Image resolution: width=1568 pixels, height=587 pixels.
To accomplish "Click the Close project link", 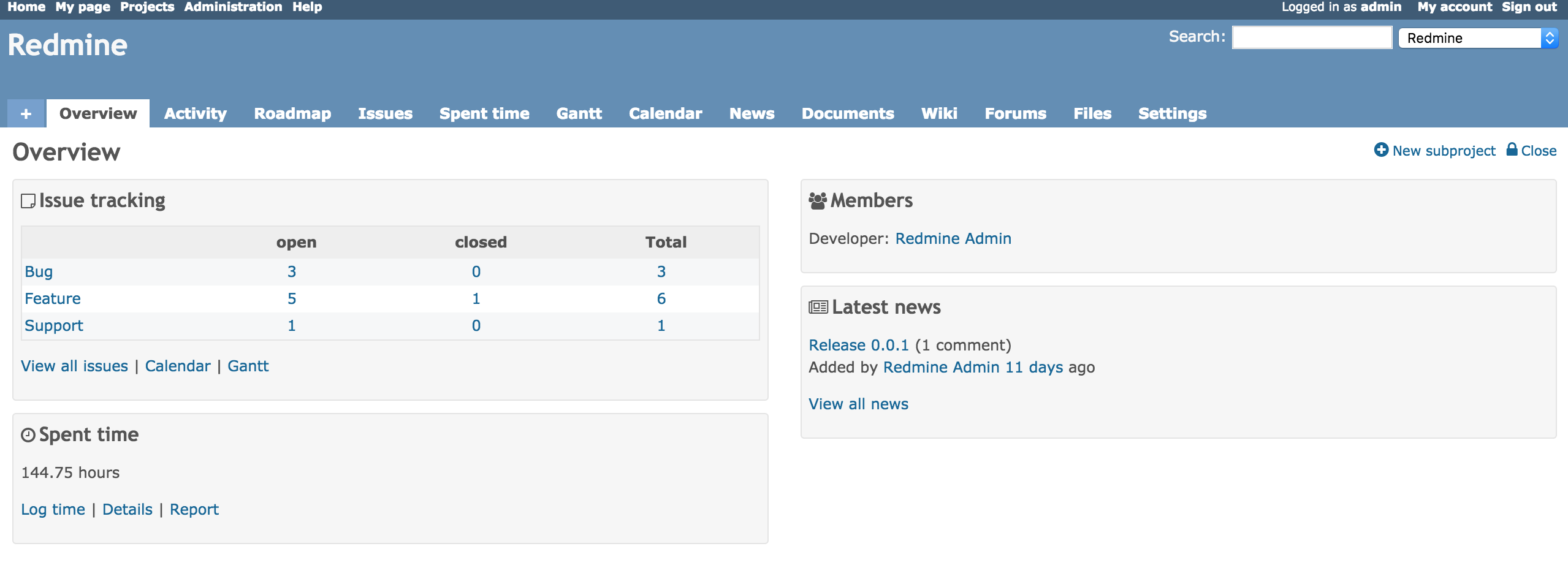I will coord(1539,151).
